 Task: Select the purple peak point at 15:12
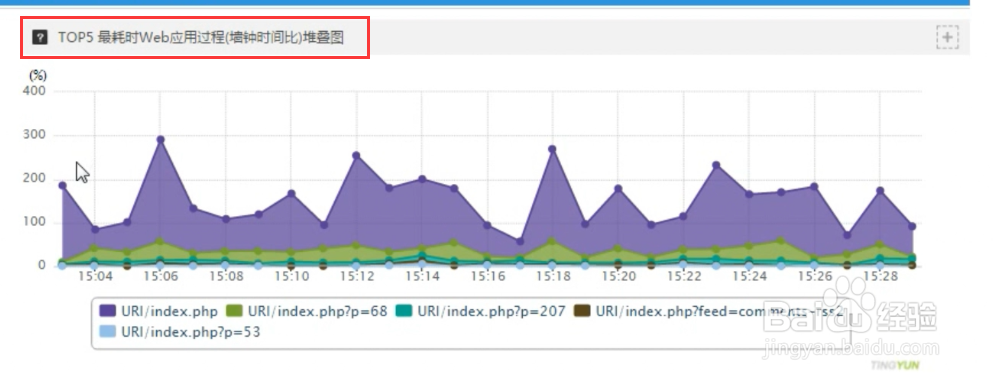pyautogui.click(x=356, y=155)
